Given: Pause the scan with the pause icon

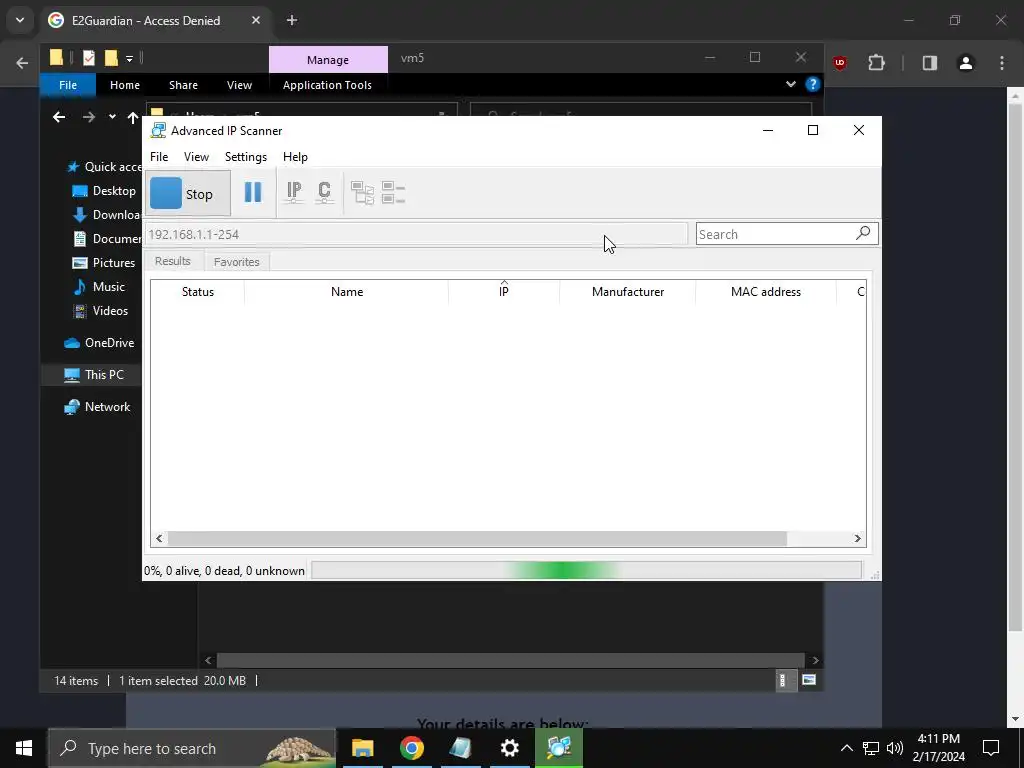Looking at the screenshot, I should (x=253, y=193).
